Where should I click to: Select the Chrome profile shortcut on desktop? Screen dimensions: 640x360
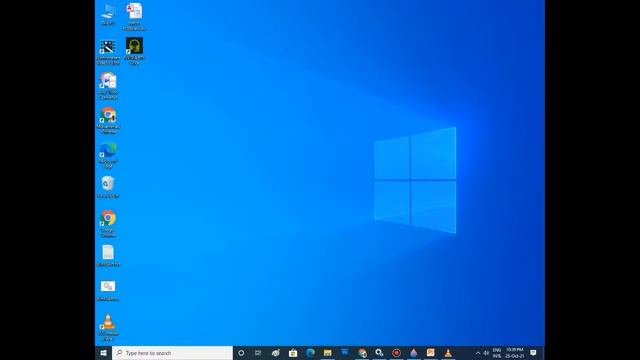coord(108,121)
